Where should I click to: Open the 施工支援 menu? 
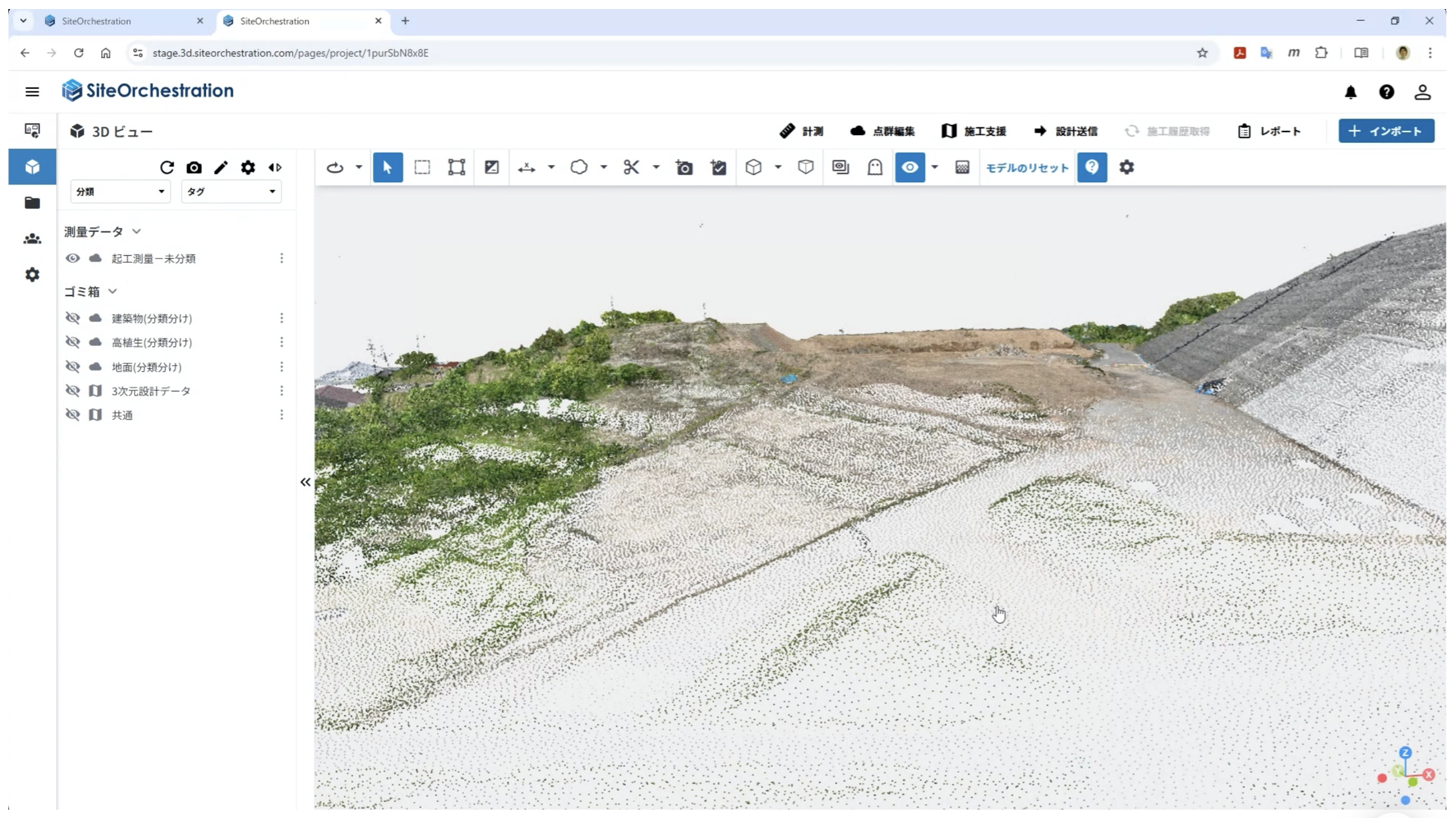tap(973, 131)
